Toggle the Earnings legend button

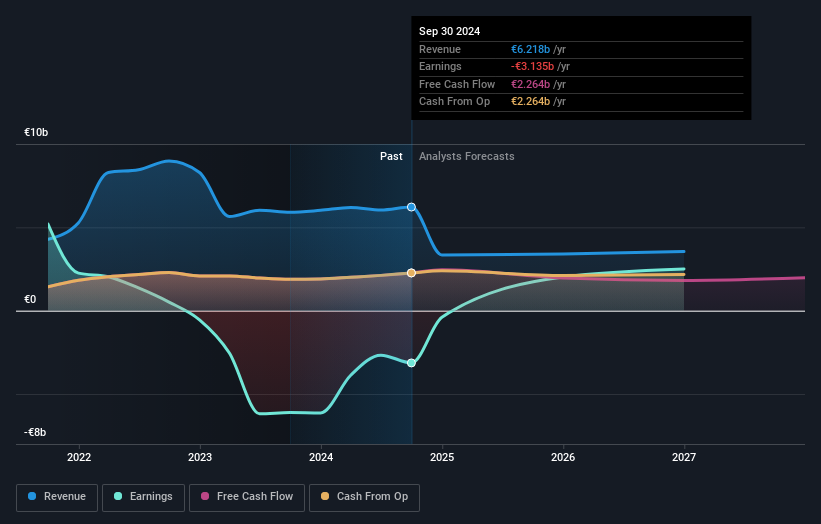(143, 497)
